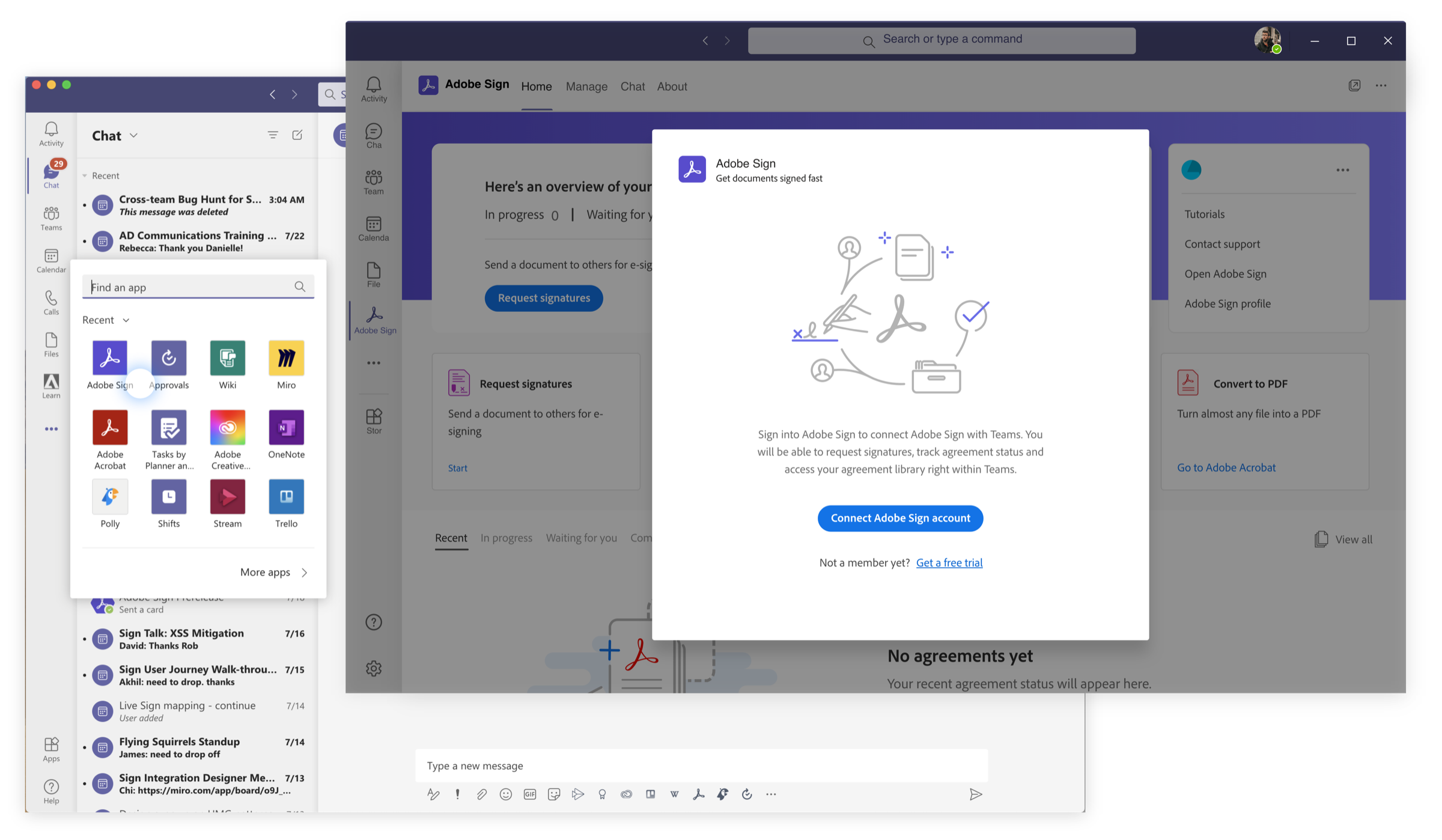The height and width of the screenshot is (840, 1442).
Task: Click Contact support in profile card
Action: tap(1222, 244)
